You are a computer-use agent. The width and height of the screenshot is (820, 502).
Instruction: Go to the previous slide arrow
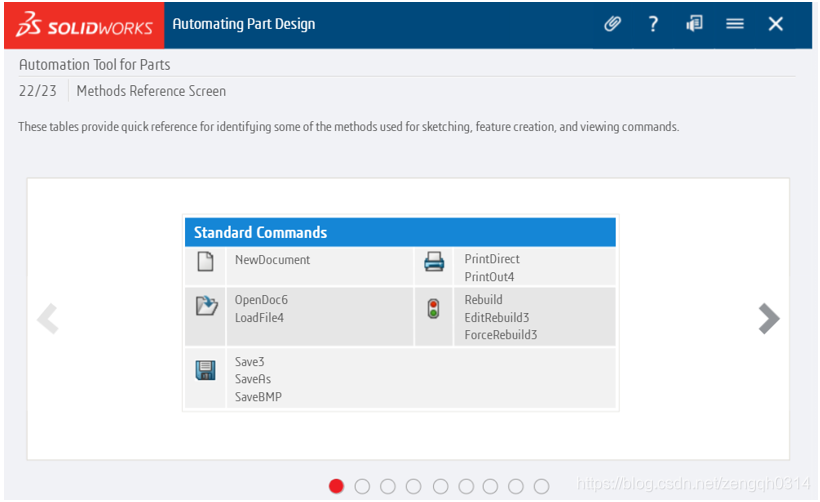[47, 318]
